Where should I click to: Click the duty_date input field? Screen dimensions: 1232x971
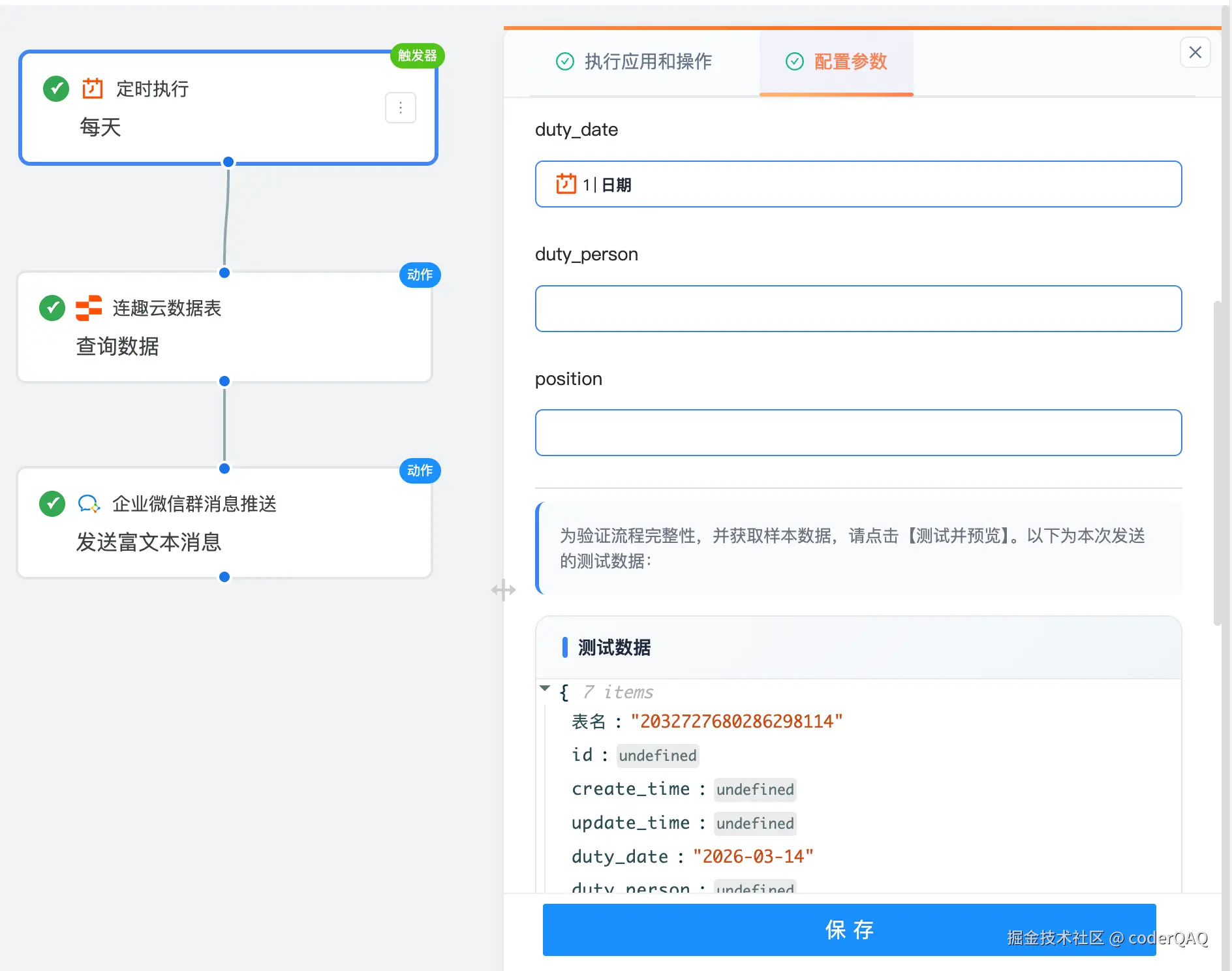(x=858, y=184)
